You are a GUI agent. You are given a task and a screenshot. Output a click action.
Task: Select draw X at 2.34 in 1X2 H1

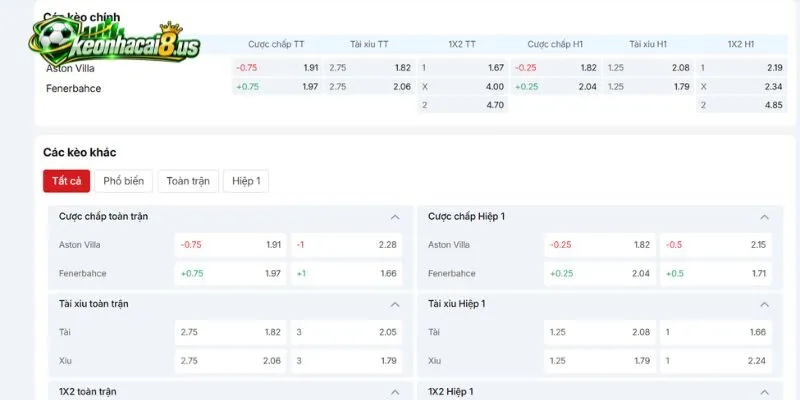(741, 87)
